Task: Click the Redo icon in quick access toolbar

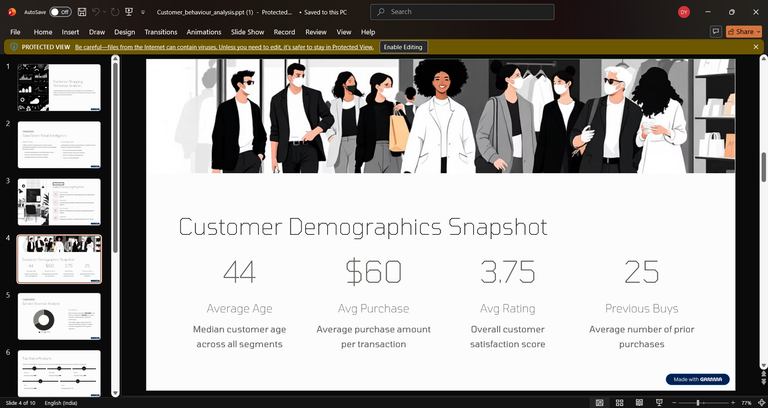Action: coord(115,12)
